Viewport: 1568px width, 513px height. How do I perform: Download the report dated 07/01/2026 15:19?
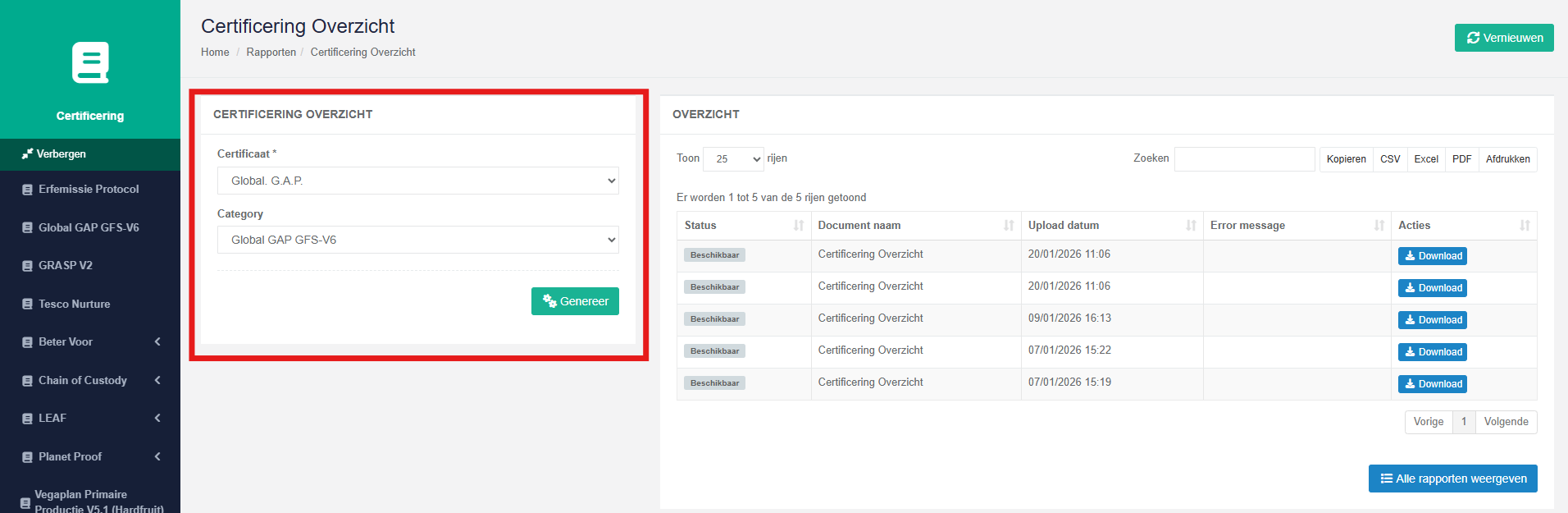[x=1432, y=384]
